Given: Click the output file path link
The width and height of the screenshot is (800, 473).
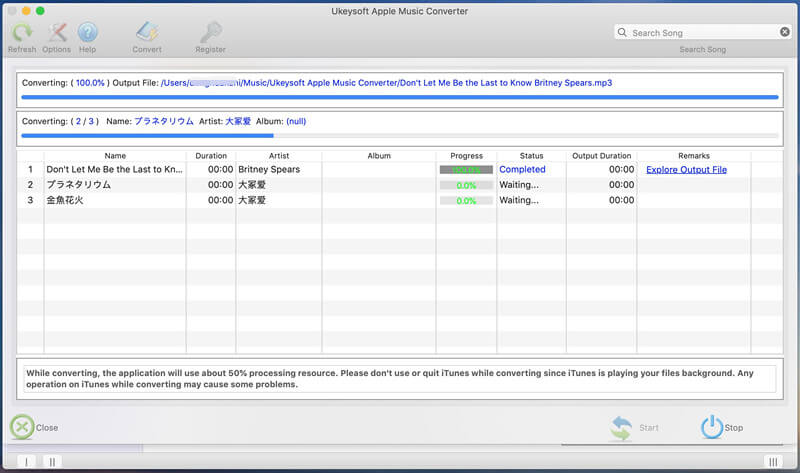Looking at the screenshot, I should [386, 83].
